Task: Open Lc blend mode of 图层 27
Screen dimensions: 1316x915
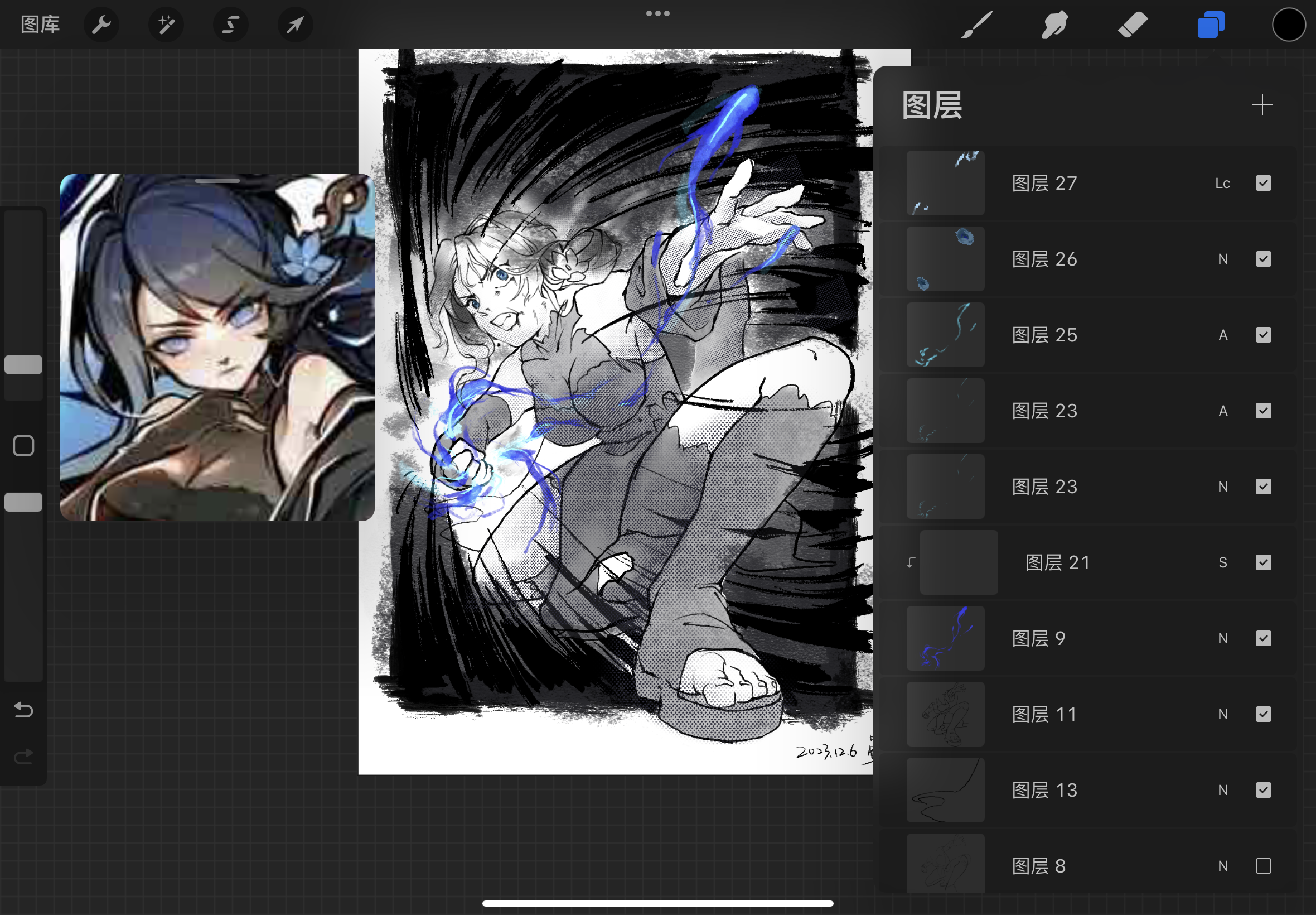Action: [x=1223, y=184]
